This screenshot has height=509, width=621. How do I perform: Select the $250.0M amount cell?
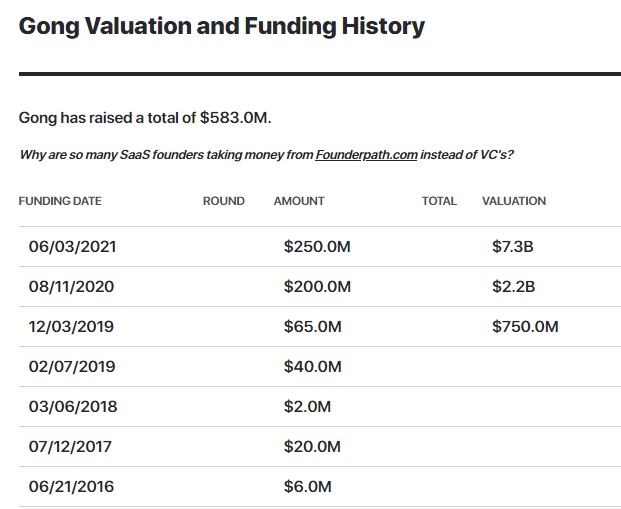tap(317, 247)
